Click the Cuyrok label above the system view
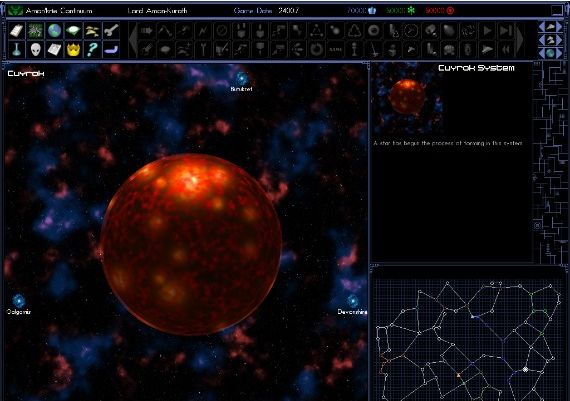Viewport: 570px width, 401px height. (x=26, y=73)
